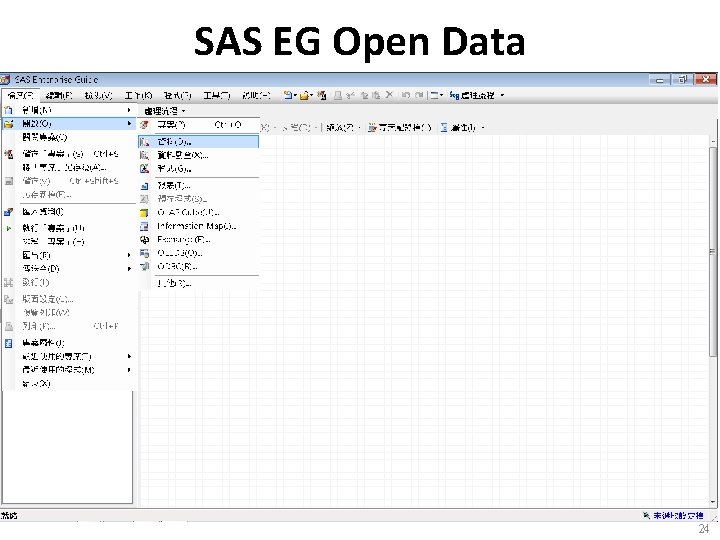The width and height of the screenshot is (720, 540).
Task: Select the highlighted Data (D) submenu item
Action: tap(198, 141)
